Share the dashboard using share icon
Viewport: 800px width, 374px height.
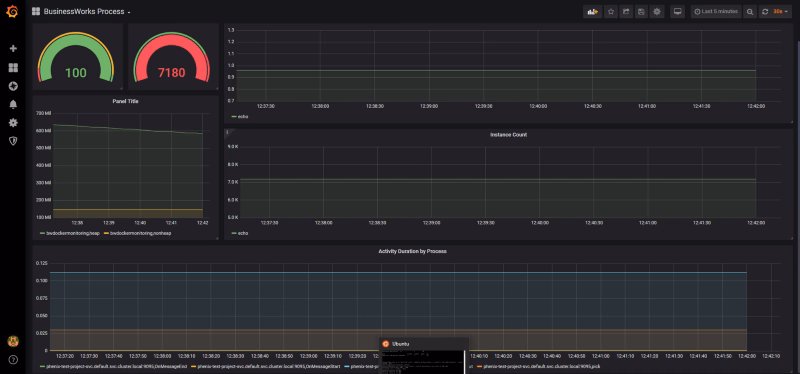click(626, 12)
